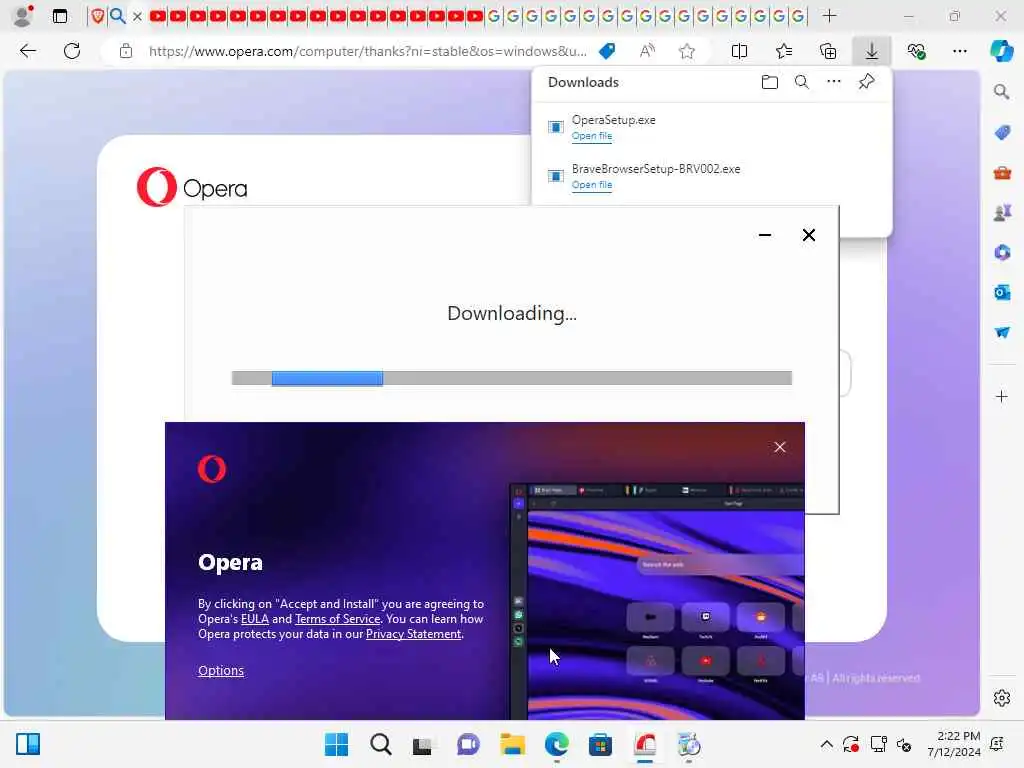Add sidebar app with plus icon
This screenshot has width=1024, height=768.
1002,396
